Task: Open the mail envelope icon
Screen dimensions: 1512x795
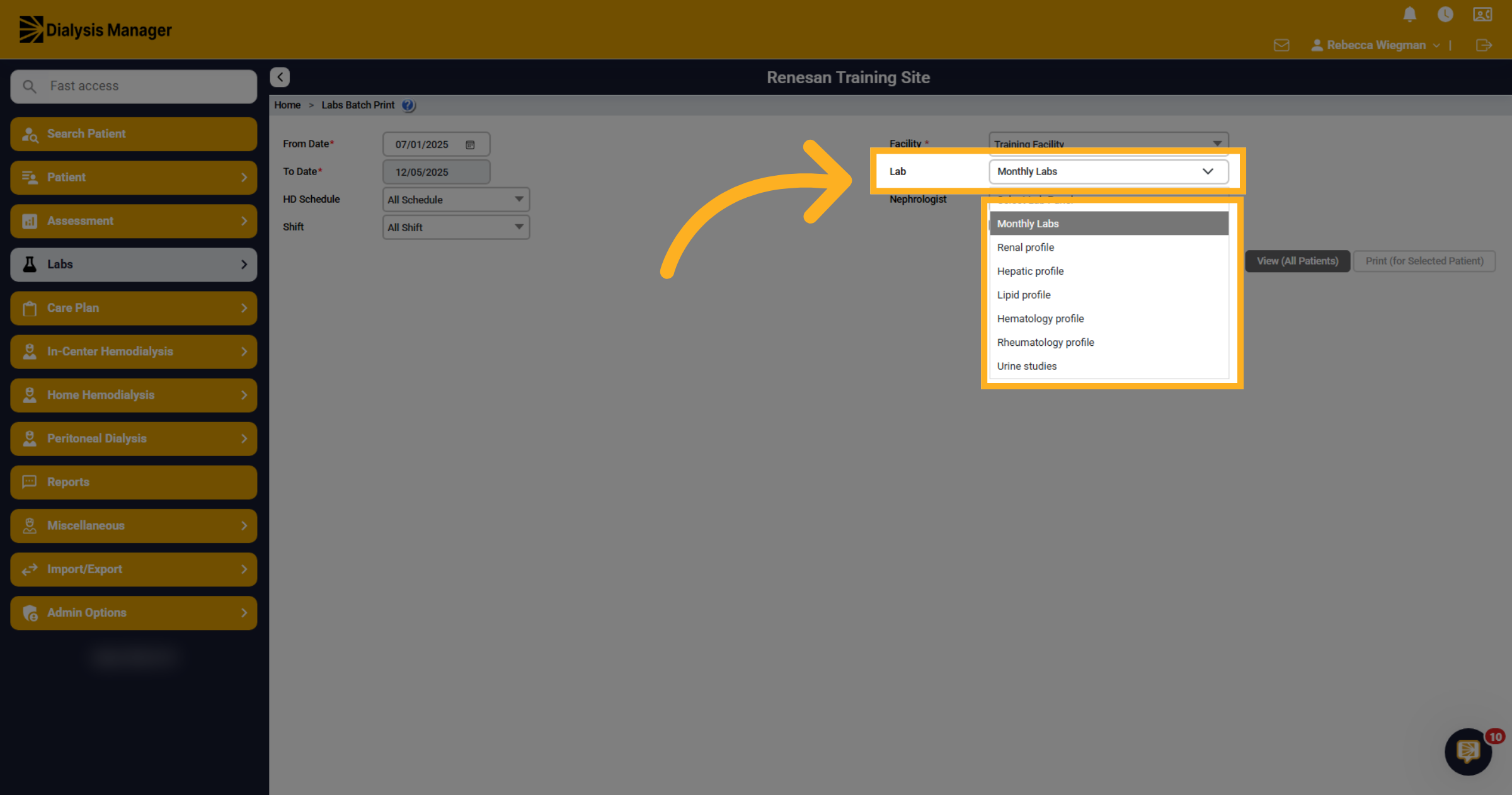Action: [1281, 45]
